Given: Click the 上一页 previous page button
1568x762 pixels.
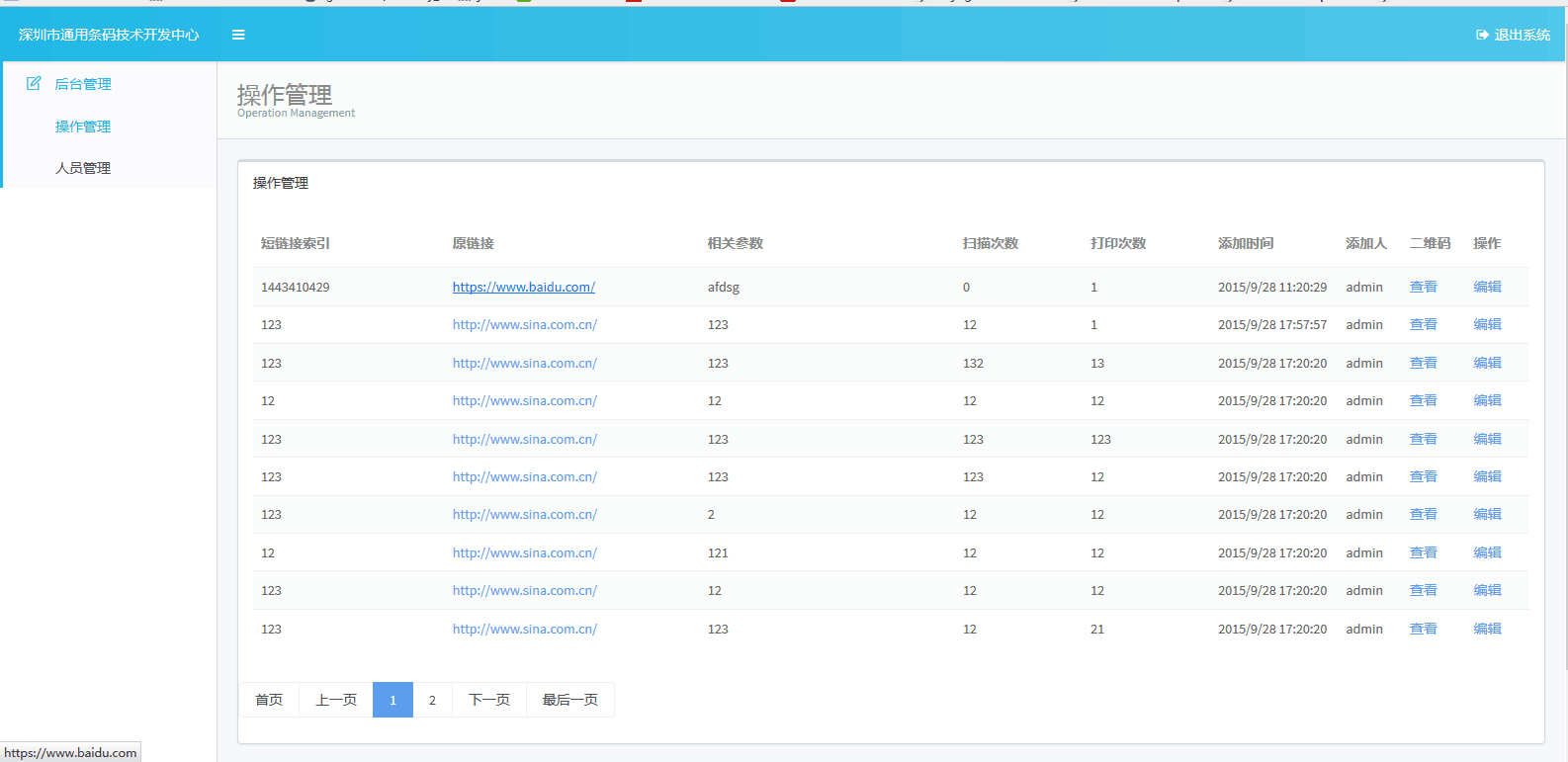Looking at the screenshot, I should 336,700.
